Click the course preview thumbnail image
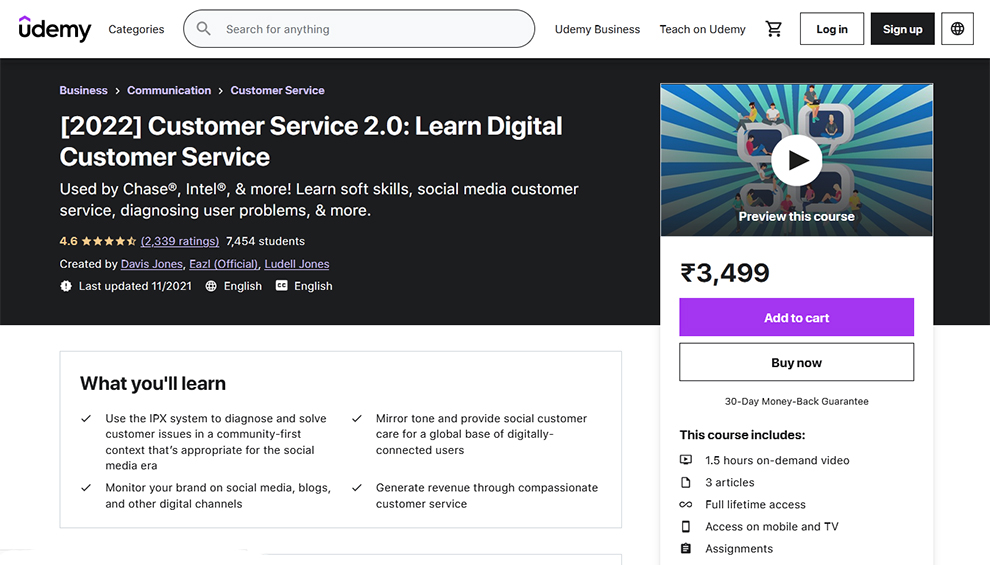990x565 pixels. coord(796,160)
